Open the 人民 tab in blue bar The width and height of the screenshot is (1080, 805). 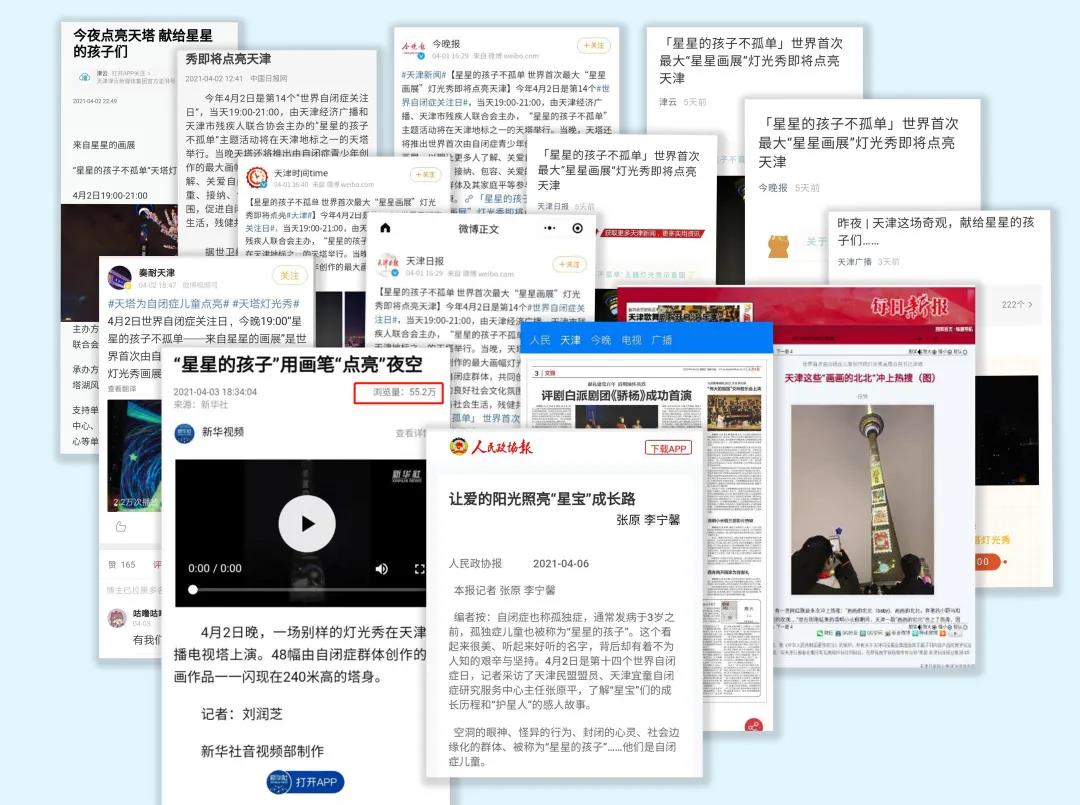pos(540,340)
